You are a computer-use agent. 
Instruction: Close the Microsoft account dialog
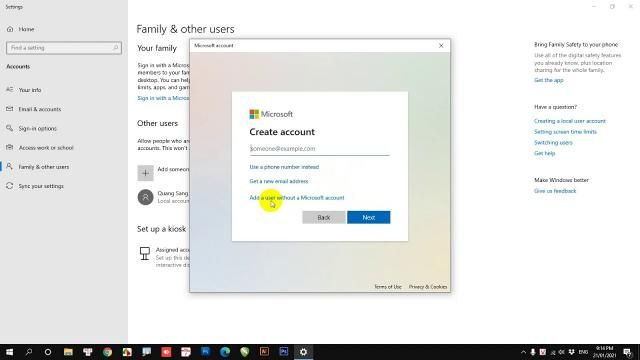tap(441, 46)
